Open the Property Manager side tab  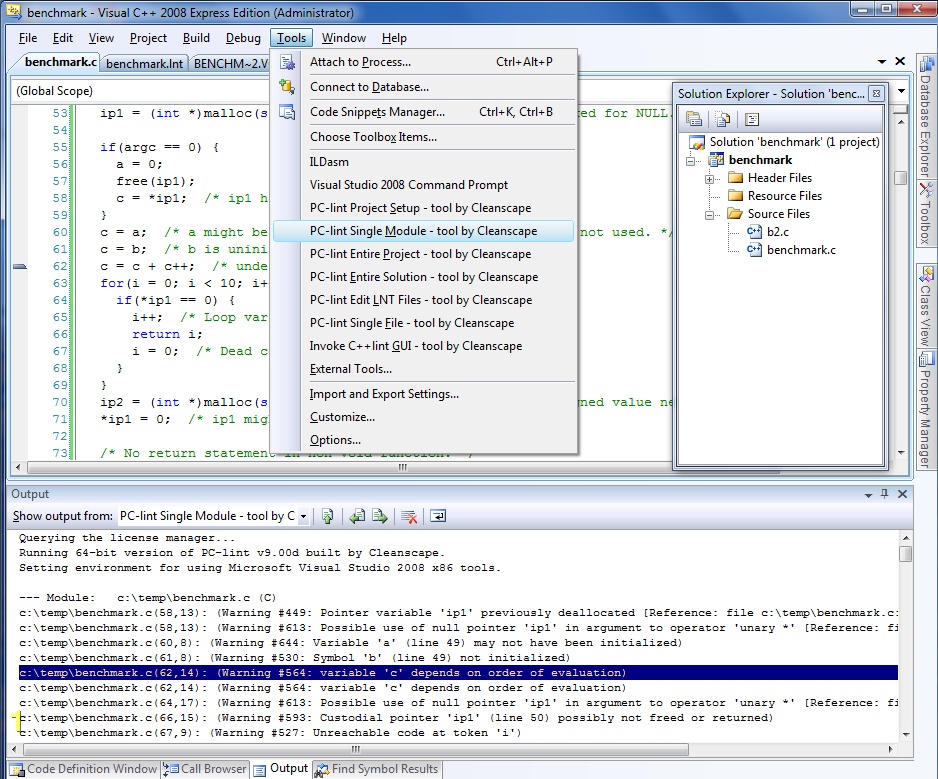pos(926,410)
